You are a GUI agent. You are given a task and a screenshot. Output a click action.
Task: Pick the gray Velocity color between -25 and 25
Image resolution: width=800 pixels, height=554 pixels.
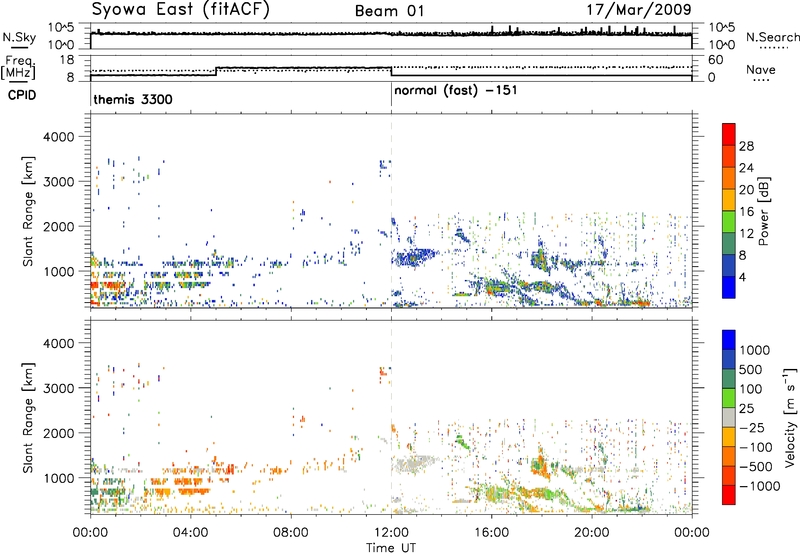coord(729,418)
